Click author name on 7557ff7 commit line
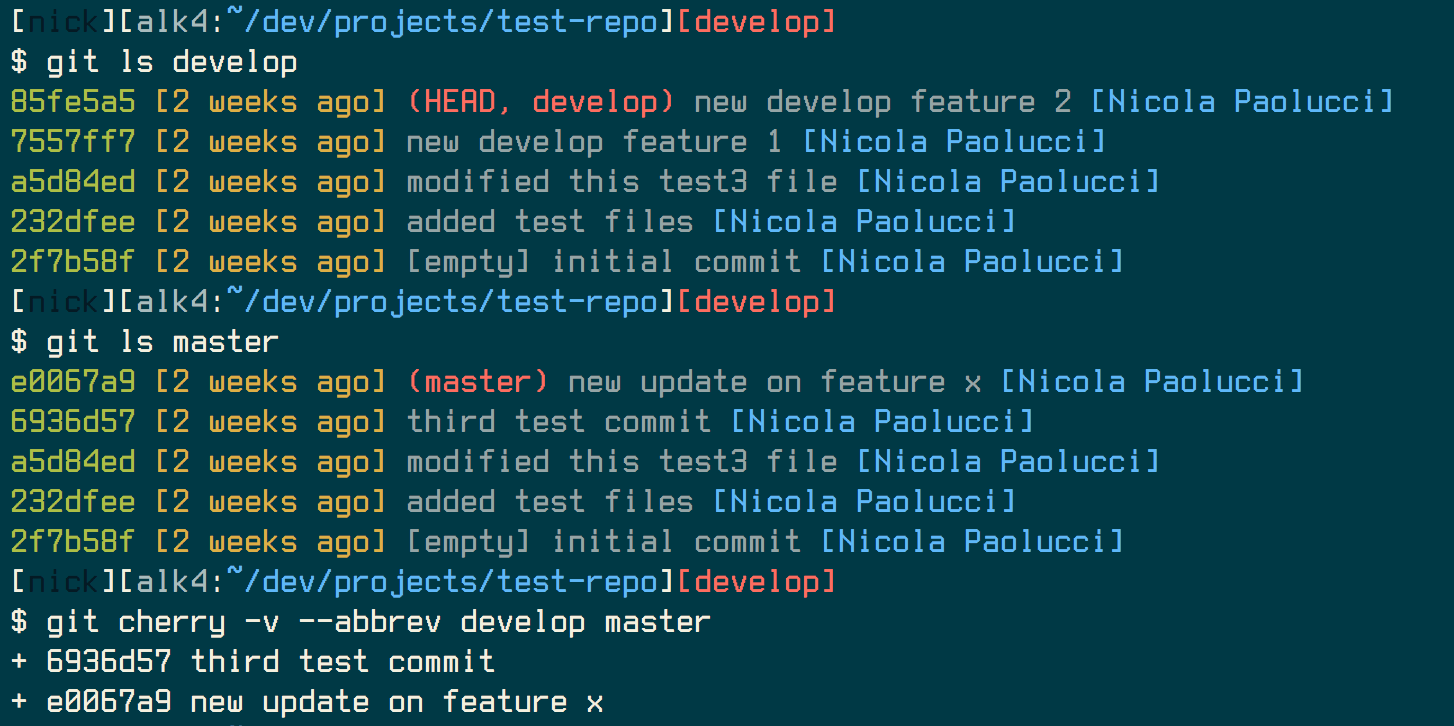The image size is (1454, 726). pyautogui.click(x=954, y=142)
